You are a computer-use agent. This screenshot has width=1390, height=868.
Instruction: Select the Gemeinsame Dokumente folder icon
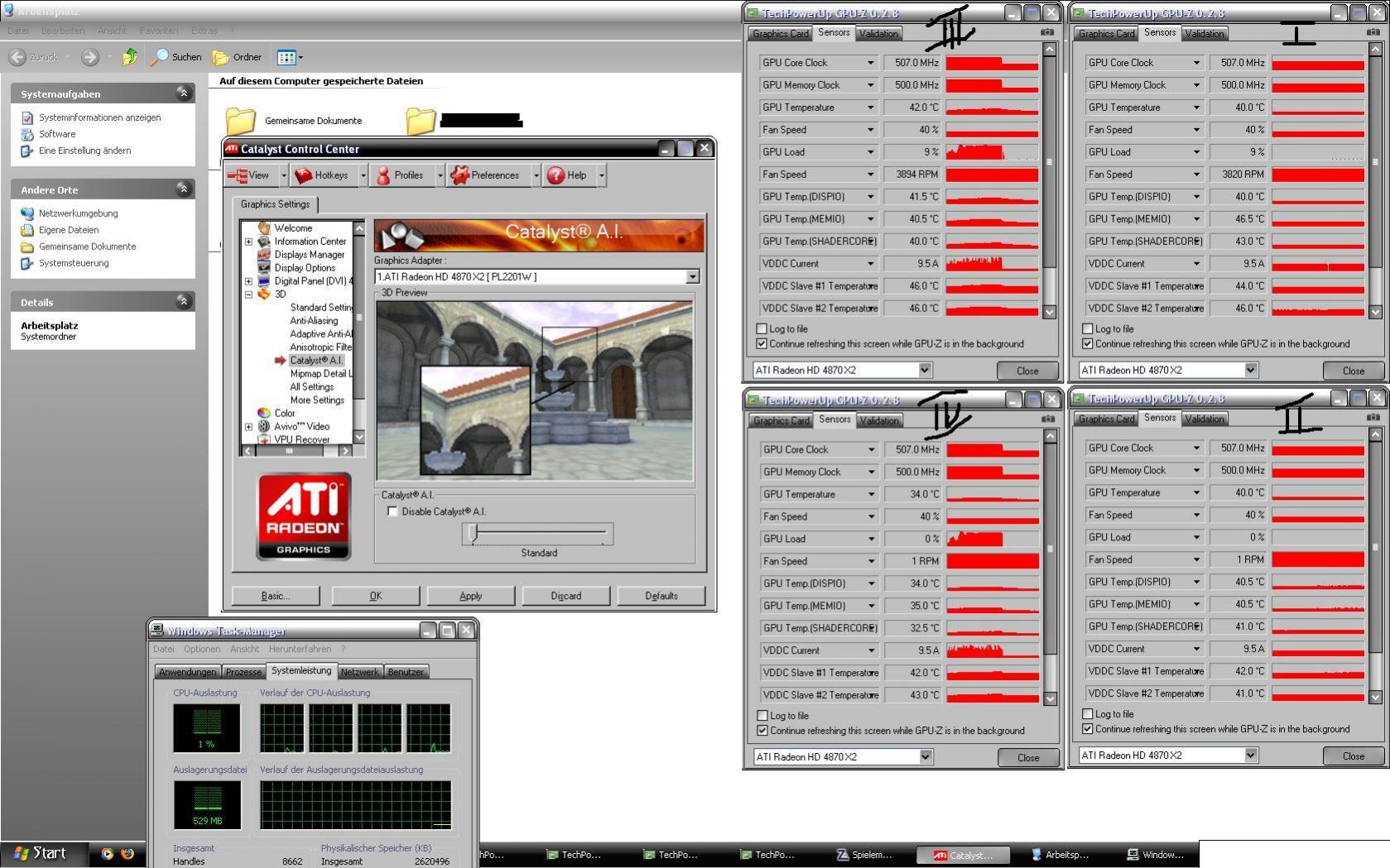click(241, 121)
